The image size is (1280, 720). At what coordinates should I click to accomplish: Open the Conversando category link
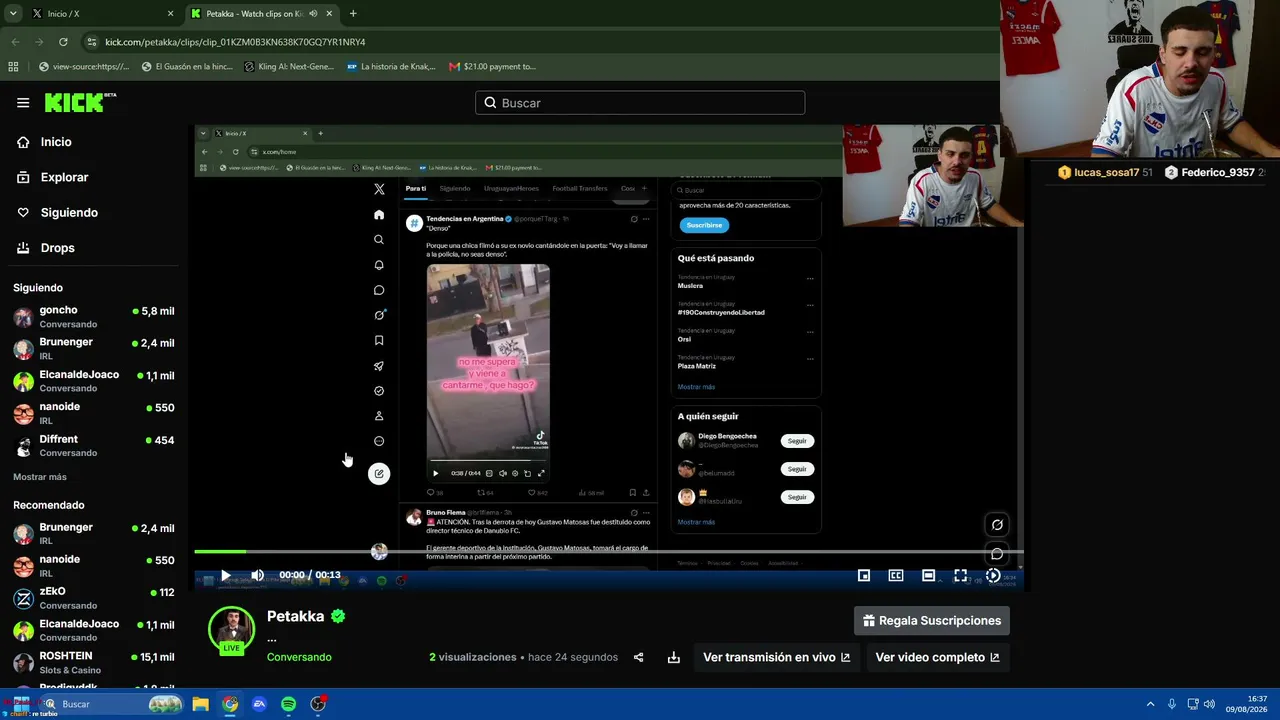point(299,657)
